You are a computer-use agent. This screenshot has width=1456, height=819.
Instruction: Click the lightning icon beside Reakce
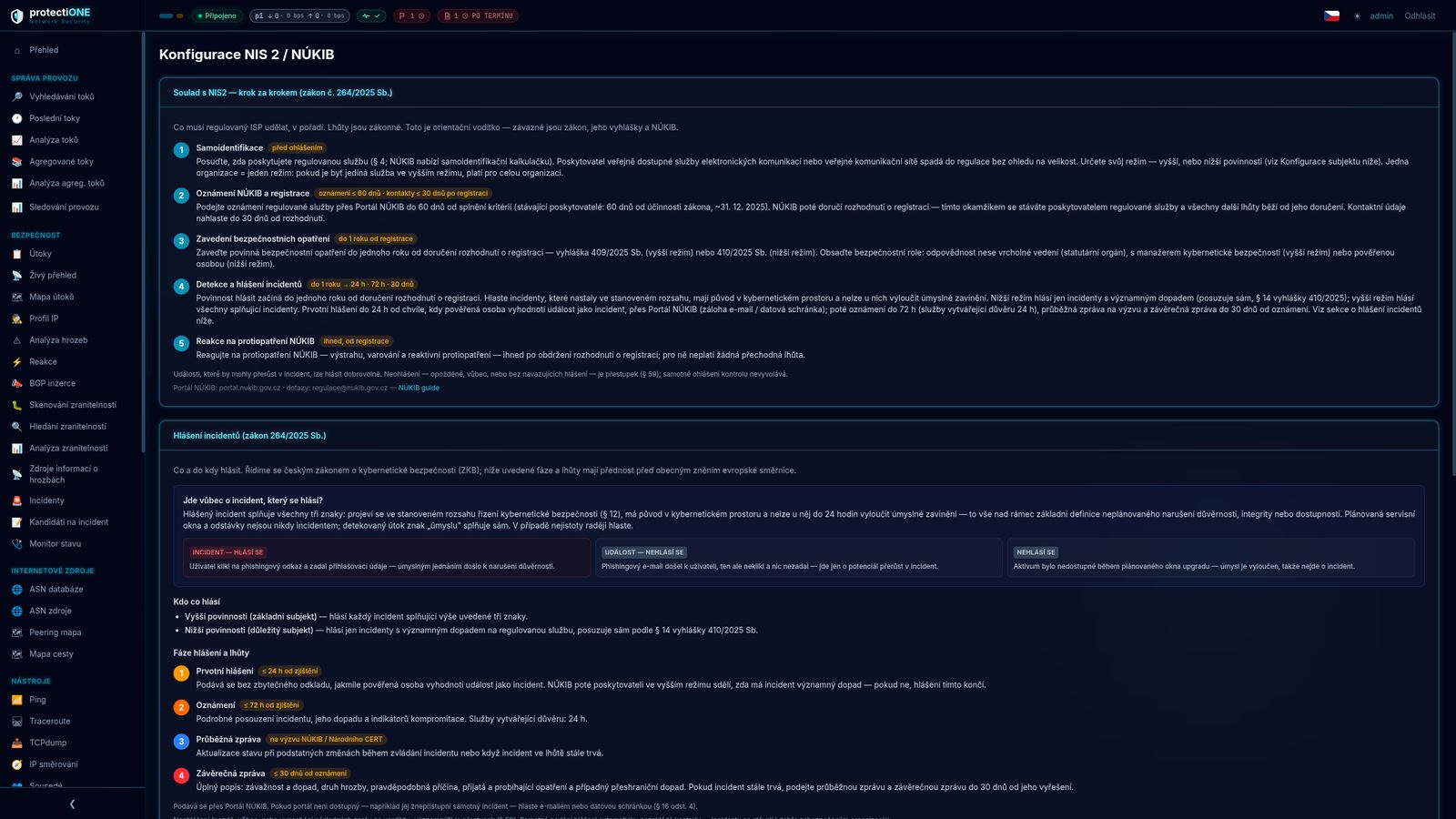(x=16, y=362)
